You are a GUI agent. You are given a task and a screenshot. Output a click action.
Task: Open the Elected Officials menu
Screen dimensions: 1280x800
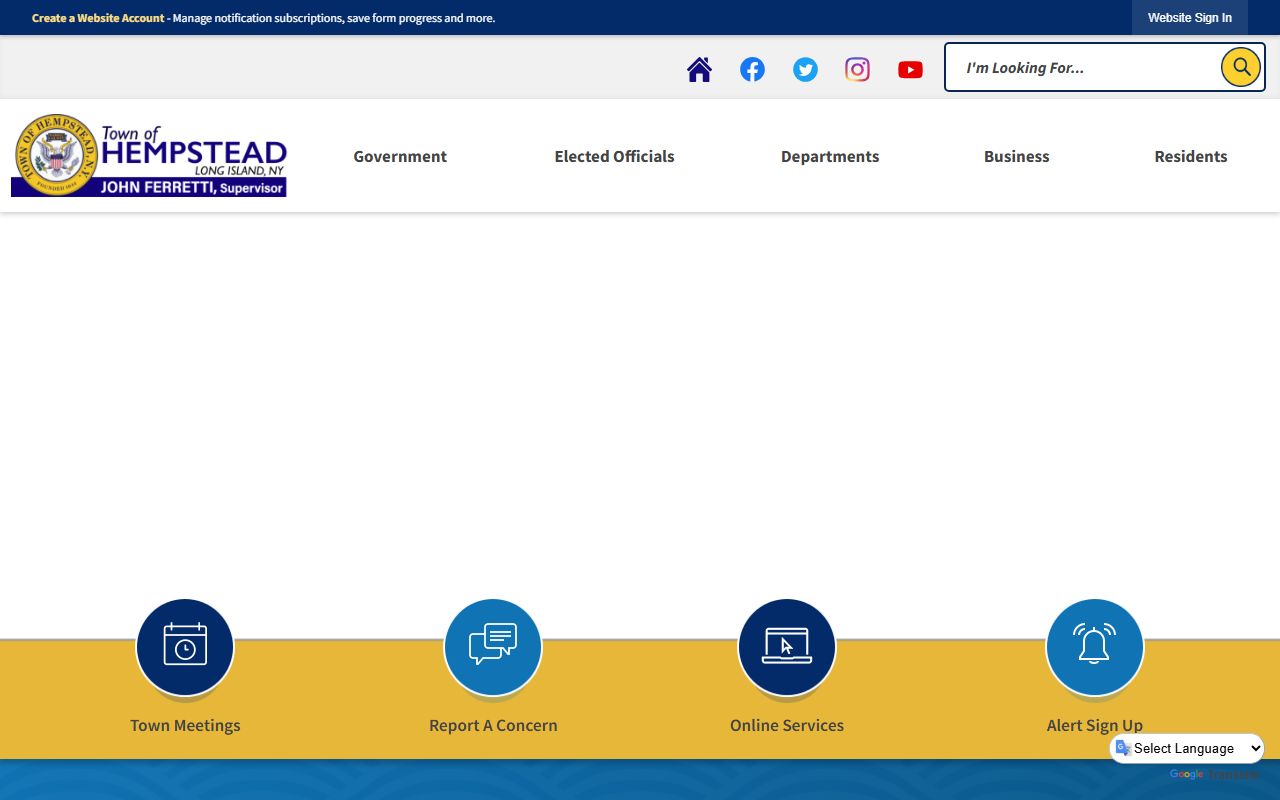(614, 156)
